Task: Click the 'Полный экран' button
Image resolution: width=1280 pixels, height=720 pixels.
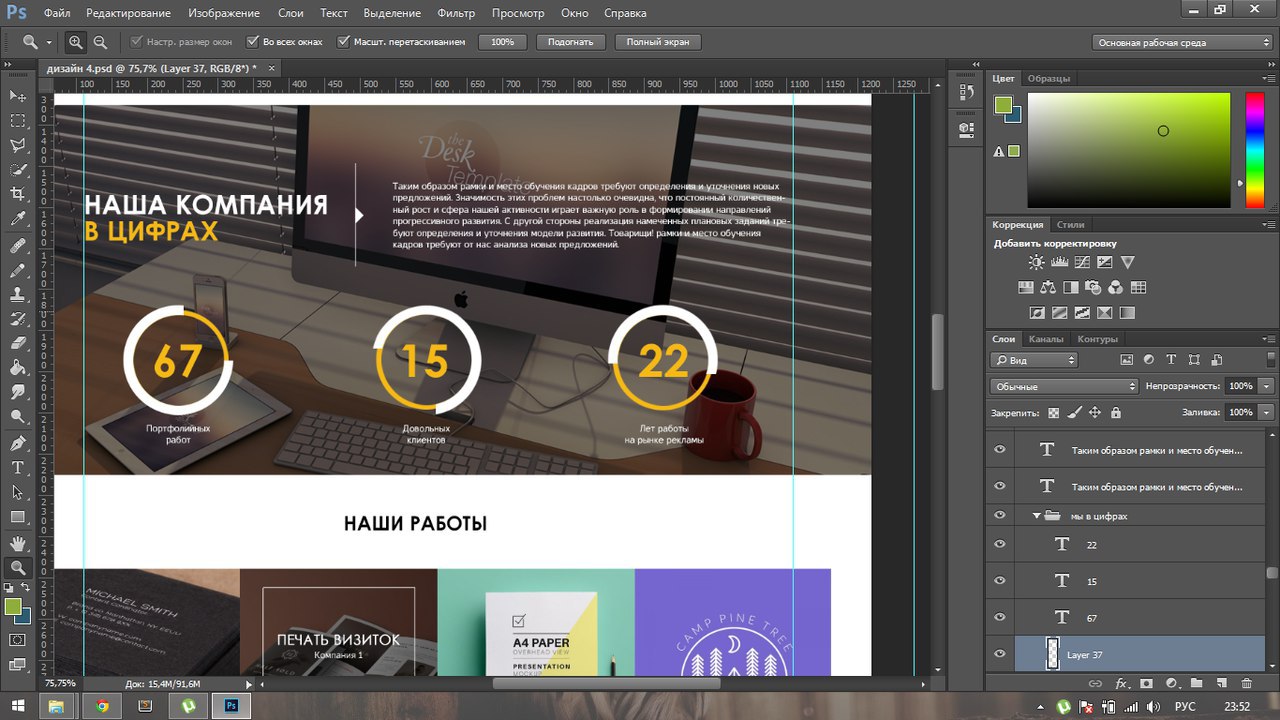Action: [x=658, y=42]
